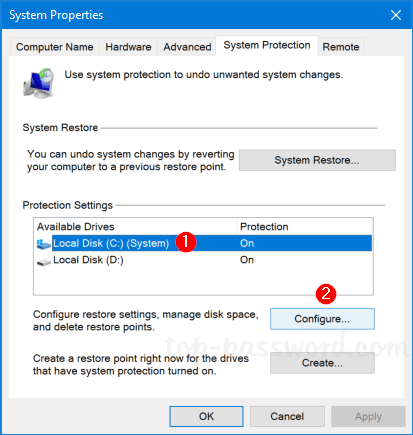Open Configure restore settings button
This screenshot has width=413, height=435.
[x=322, y=319]
